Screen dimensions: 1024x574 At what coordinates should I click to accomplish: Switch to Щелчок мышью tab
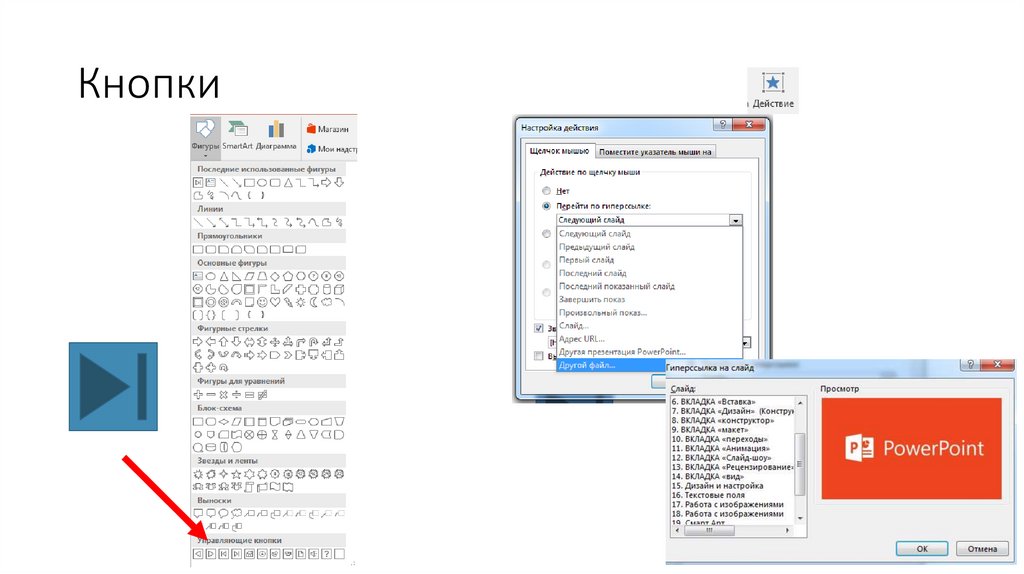559,151
